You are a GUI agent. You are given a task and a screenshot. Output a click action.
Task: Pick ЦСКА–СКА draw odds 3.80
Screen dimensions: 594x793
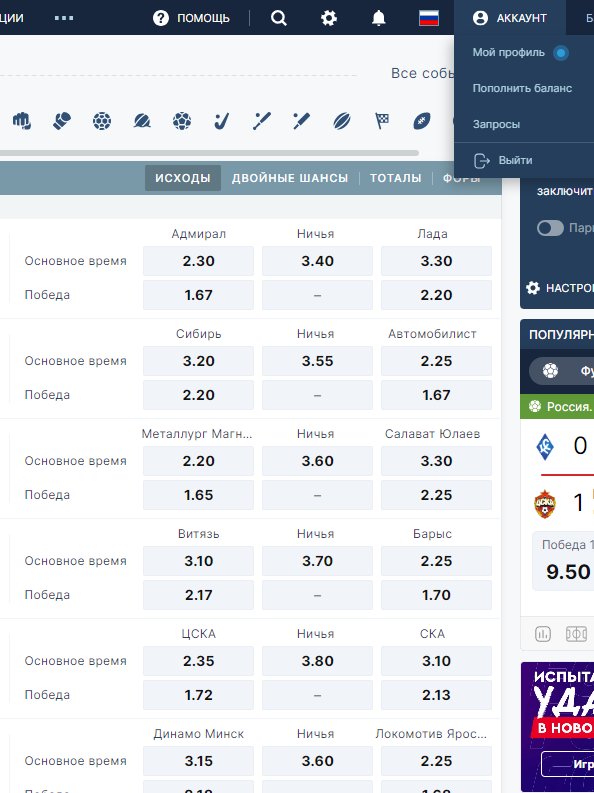tap(317, 661)
